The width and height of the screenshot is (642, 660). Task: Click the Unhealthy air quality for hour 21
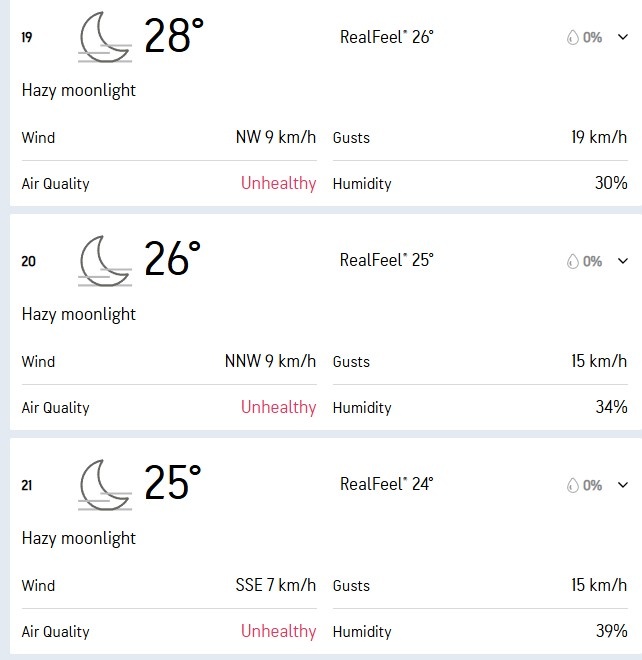tap(278, 631)
